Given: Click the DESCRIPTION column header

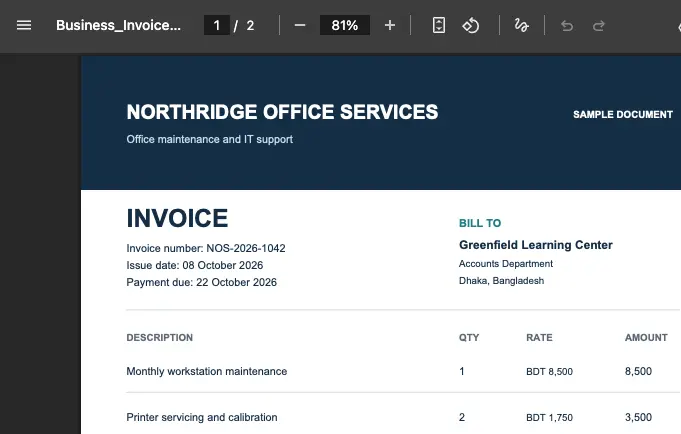Looking at the screenshot, I should coord(159,338).
